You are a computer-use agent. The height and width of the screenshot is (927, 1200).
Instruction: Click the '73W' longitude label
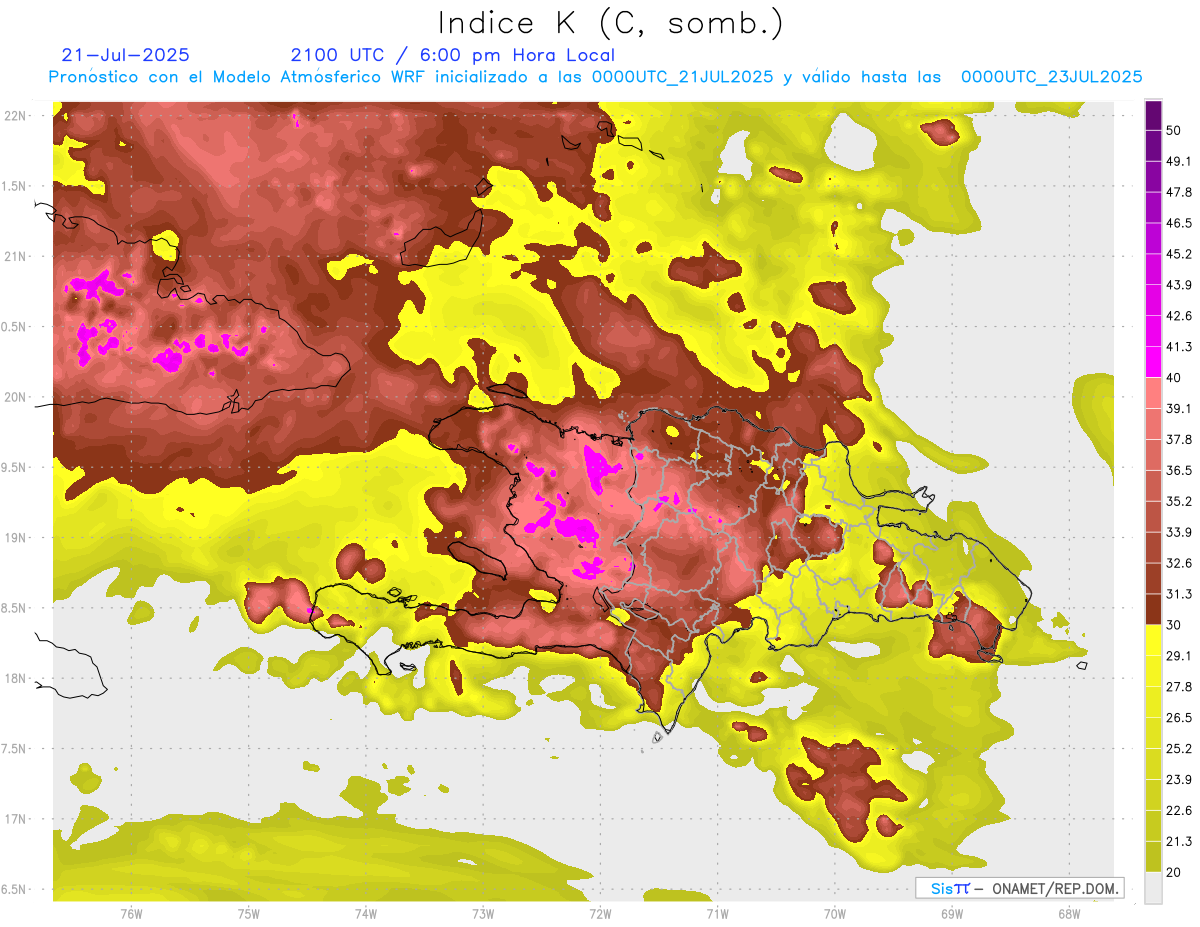point(483,914)
